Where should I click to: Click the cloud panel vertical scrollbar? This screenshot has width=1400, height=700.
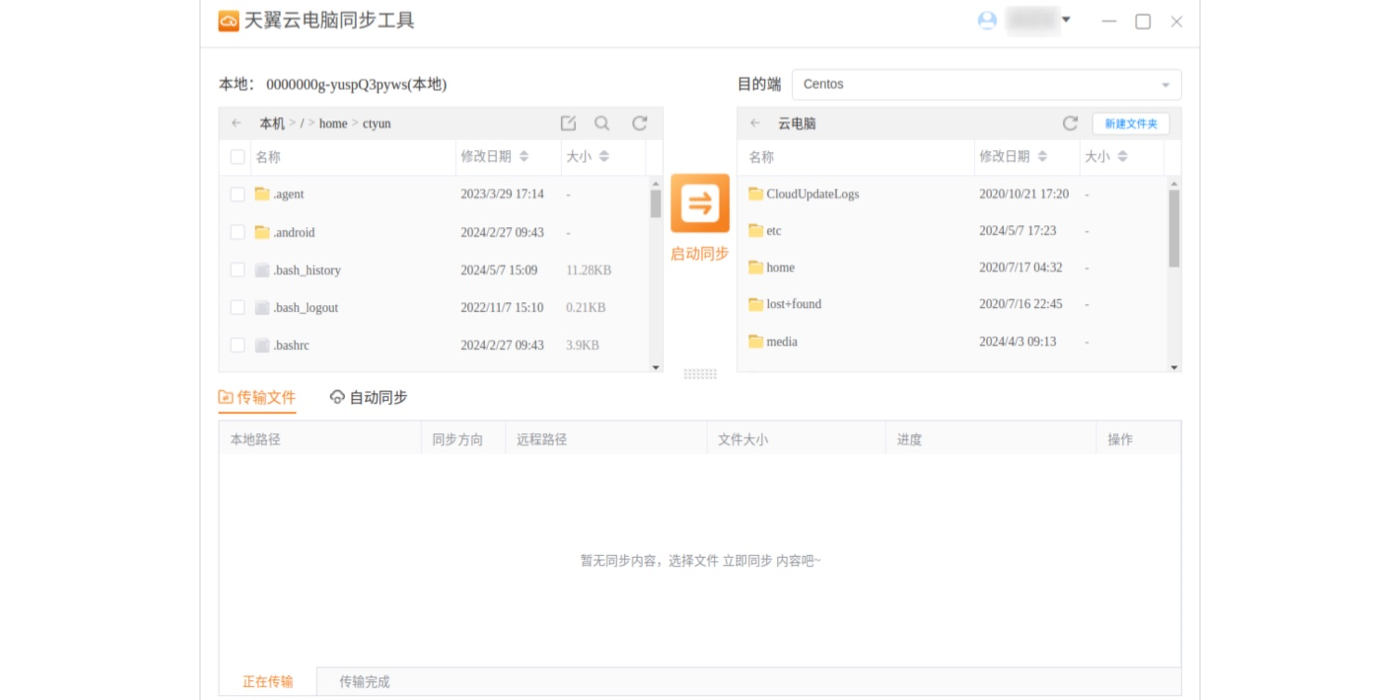[1174, 228]
